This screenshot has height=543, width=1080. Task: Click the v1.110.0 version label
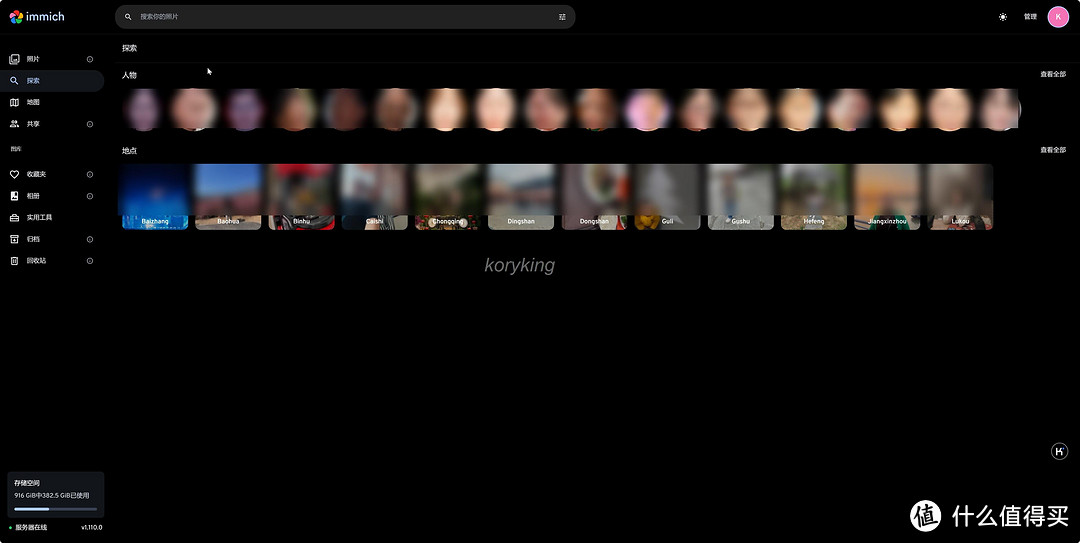click(x=92, y=527)
